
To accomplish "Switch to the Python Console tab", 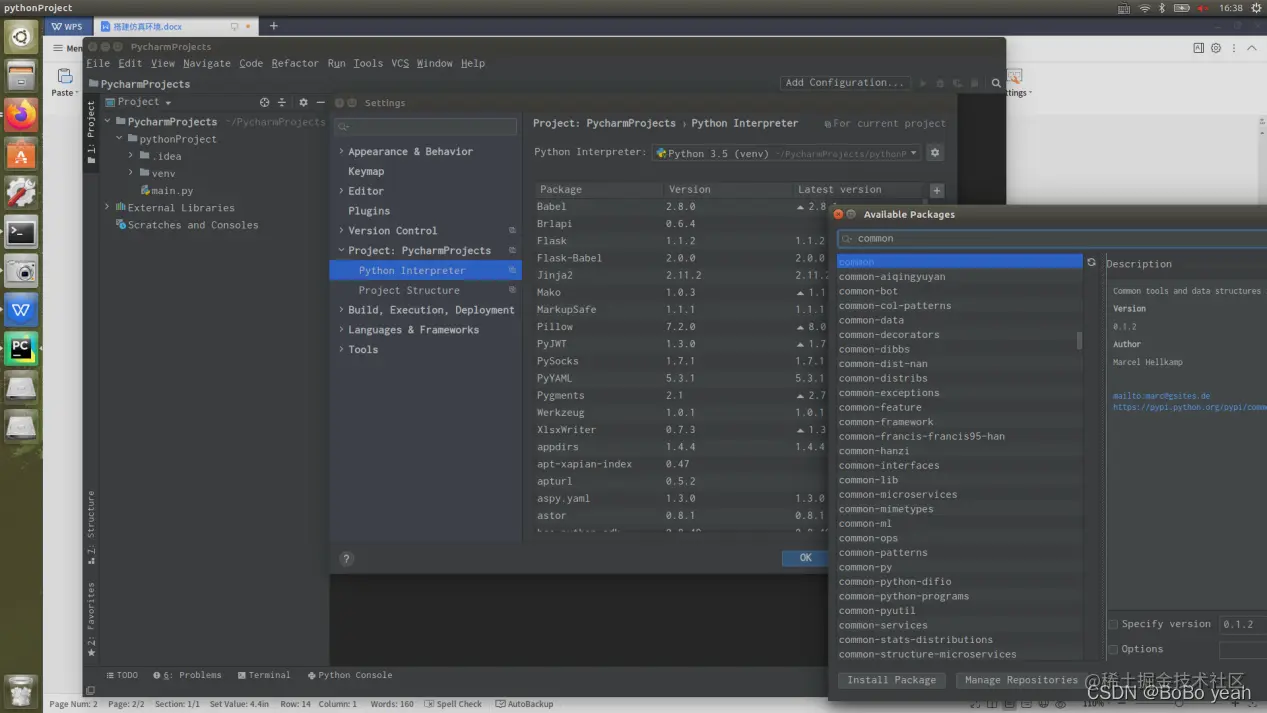I will pyautogui.click(x=350, y=675).
